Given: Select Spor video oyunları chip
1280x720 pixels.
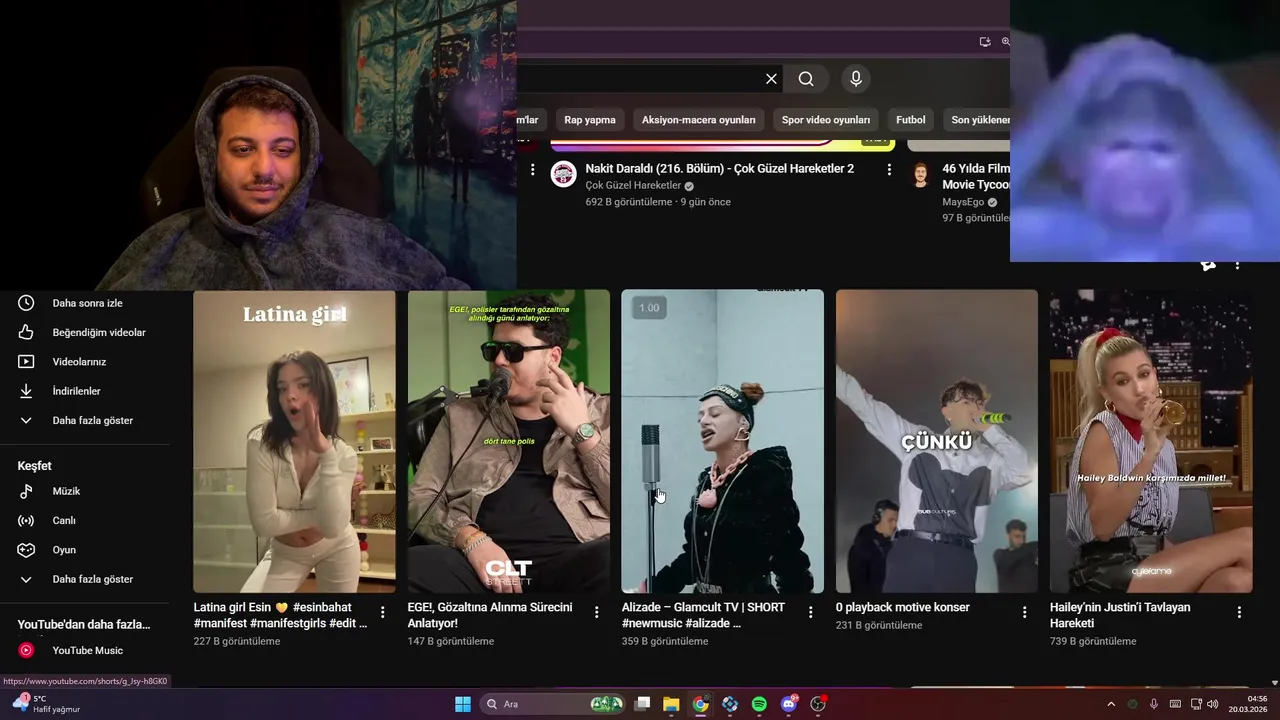Looking at the screenshot, I should pos(826,120).
